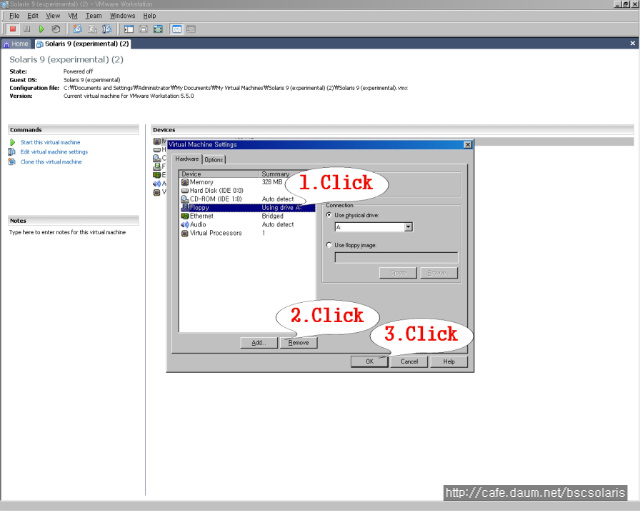Viewport: 640px width, 511px height.
Task: Open the Windows menu
Action: [x=122, y=16]
